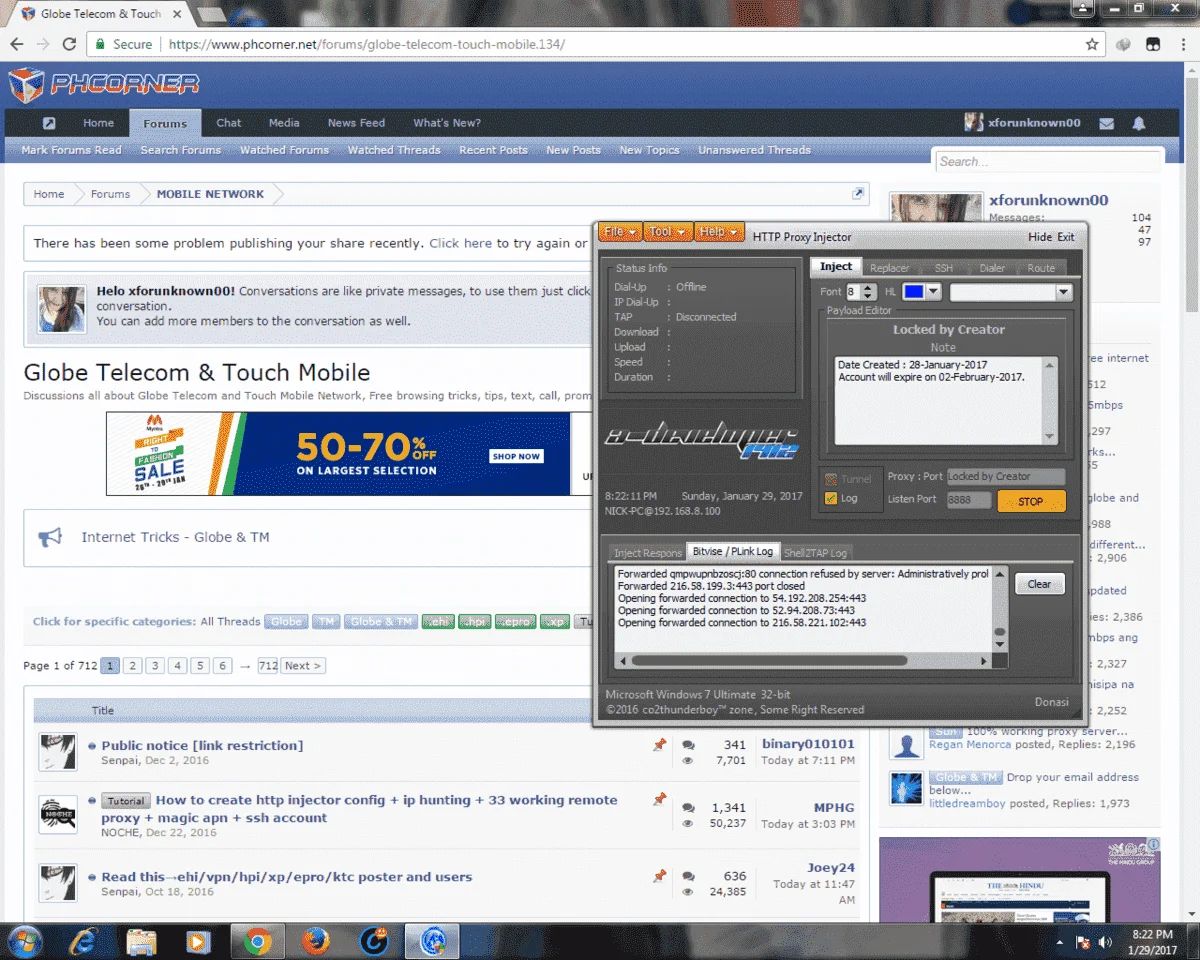1200x960 pixels.
Task: Click Hide on the injector title bar
Action: click(1040, 237)
